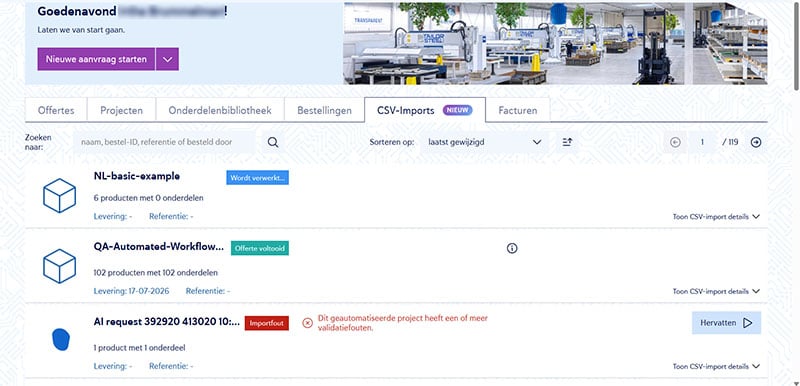Expand CSV-import details for NL-basic-example
This screenshot has height=386, width=800.
click(716, 217)
